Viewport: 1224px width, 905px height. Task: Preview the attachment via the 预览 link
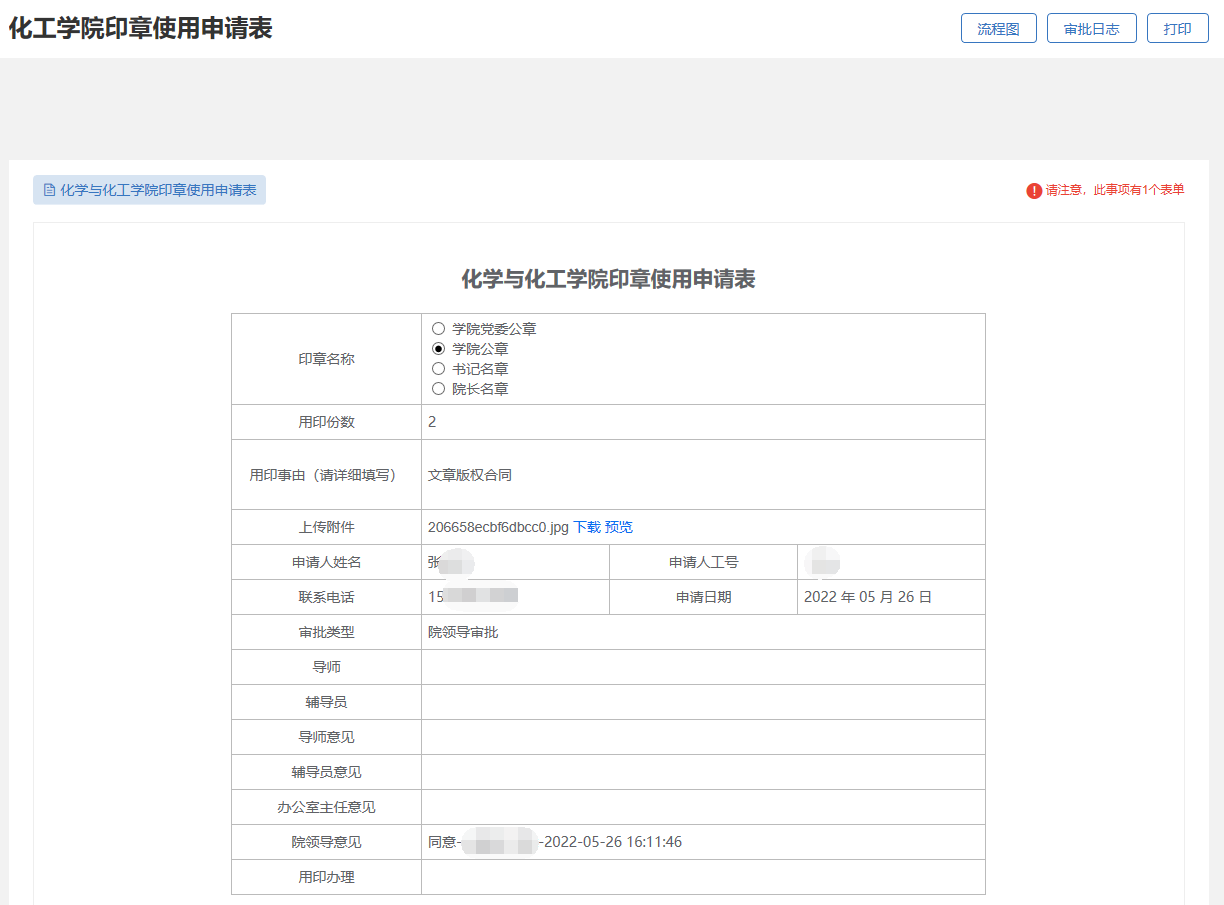[619, 527]
